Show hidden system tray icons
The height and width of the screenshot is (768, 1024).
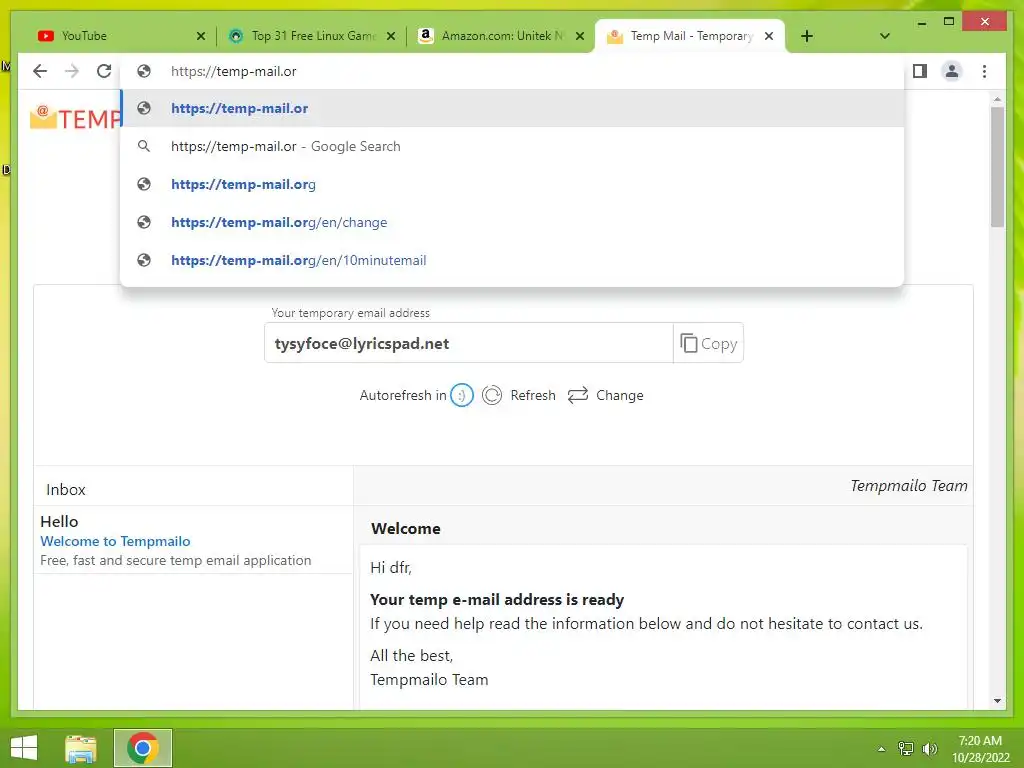[881, 749]
